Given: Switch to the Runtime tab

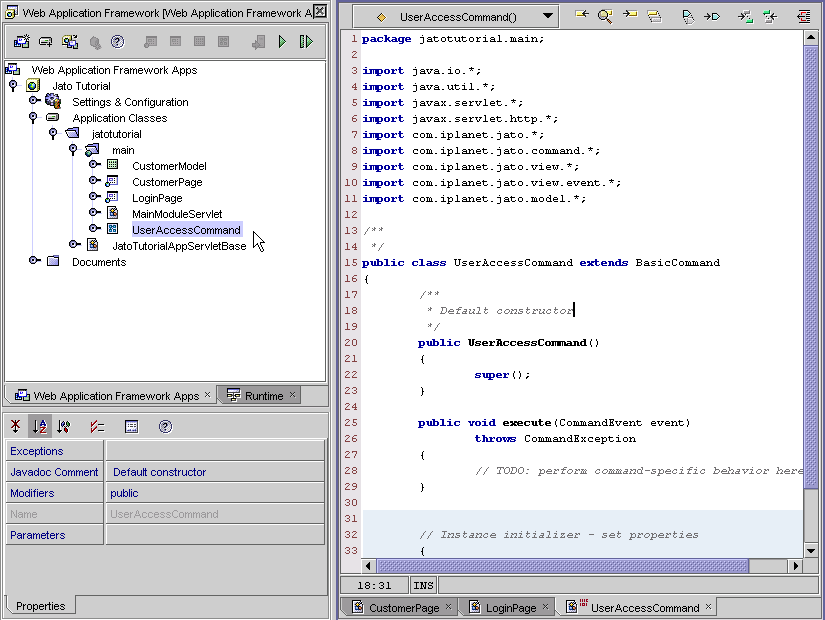Looking at the screenshot, I should (x=258, y=395).
